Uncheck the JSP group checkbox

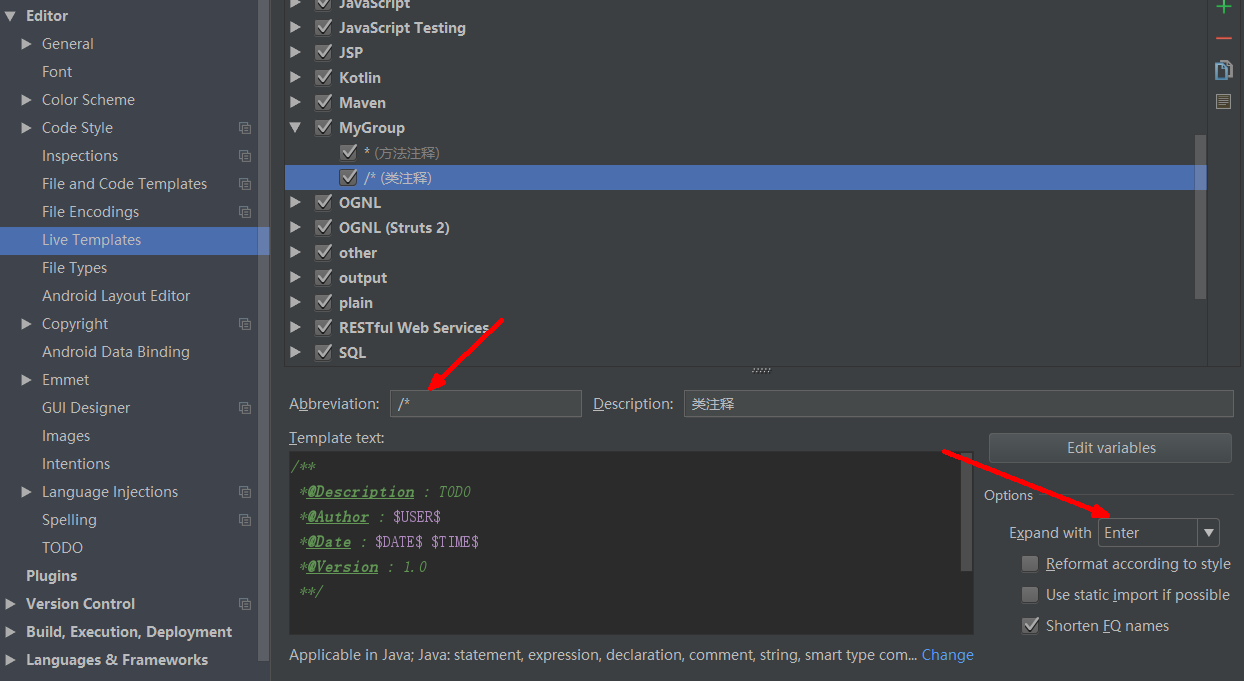323,53
